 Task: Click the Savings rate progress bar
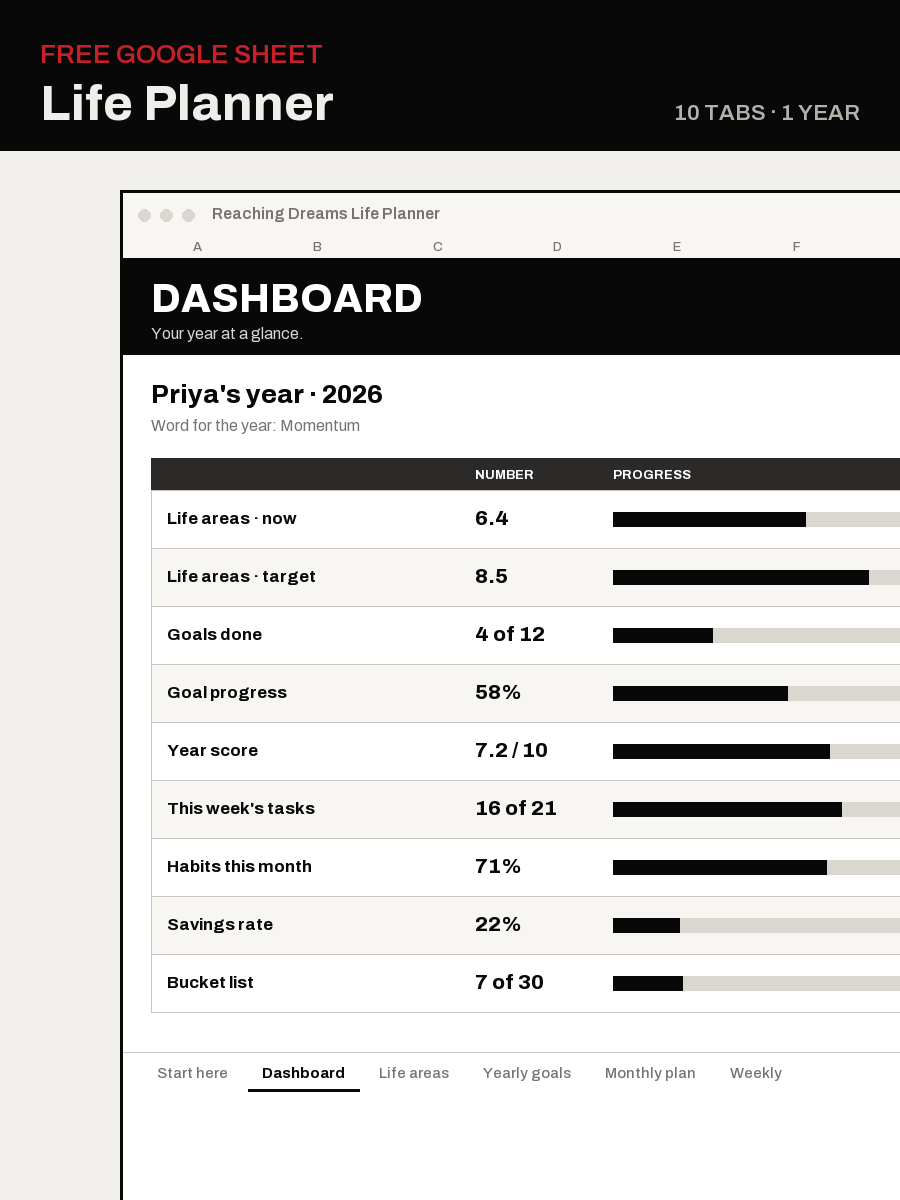(756, 925)
